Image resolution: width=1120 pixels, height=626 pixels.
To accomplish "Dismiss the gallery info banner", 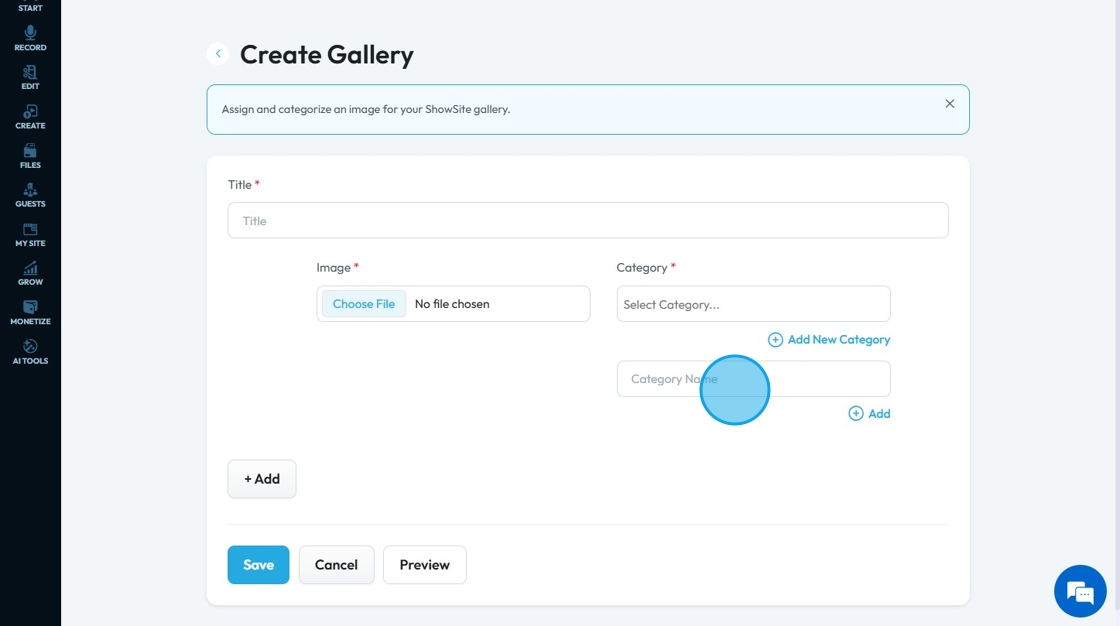I will [949, 104].
